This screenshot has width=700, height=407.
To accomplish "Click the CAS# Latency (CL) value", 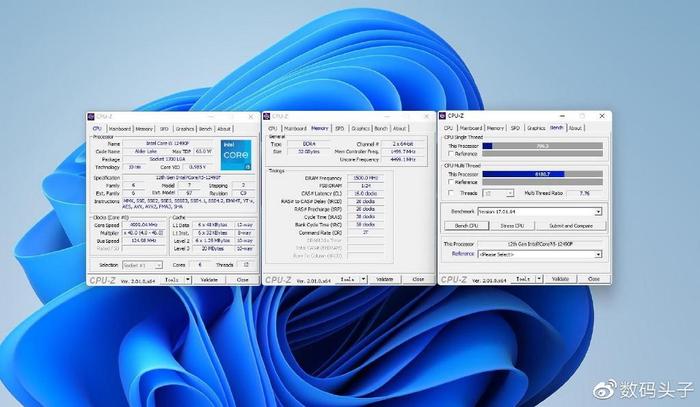I will coord(365,194).
